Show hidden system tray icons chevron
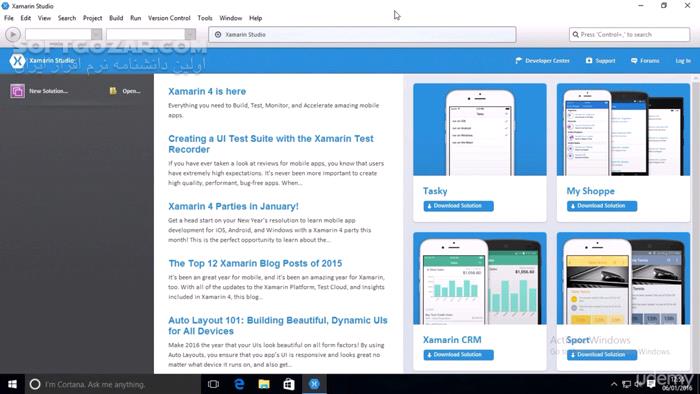This screenshot has width=700, height=394. [x=614, y=384]
